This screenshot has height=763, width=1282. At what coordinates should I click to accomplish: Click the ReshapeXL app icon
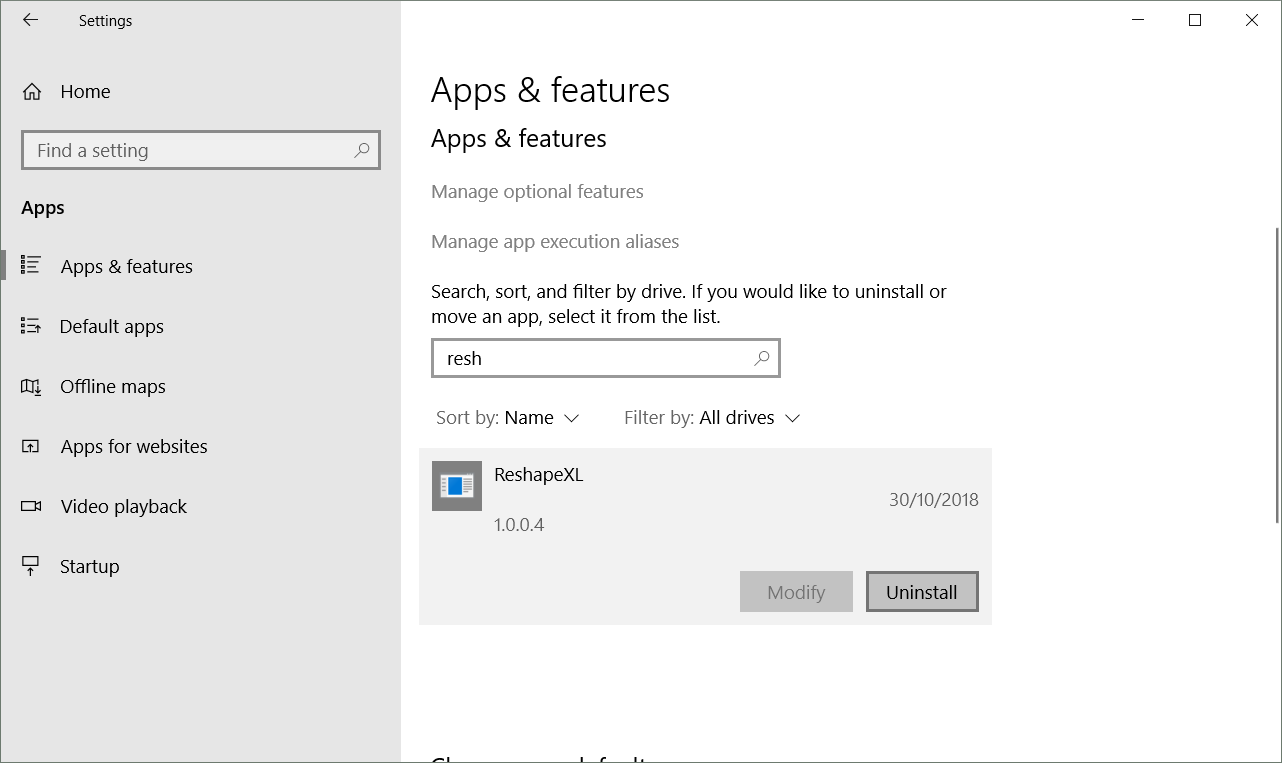click(x=457, y=486)
